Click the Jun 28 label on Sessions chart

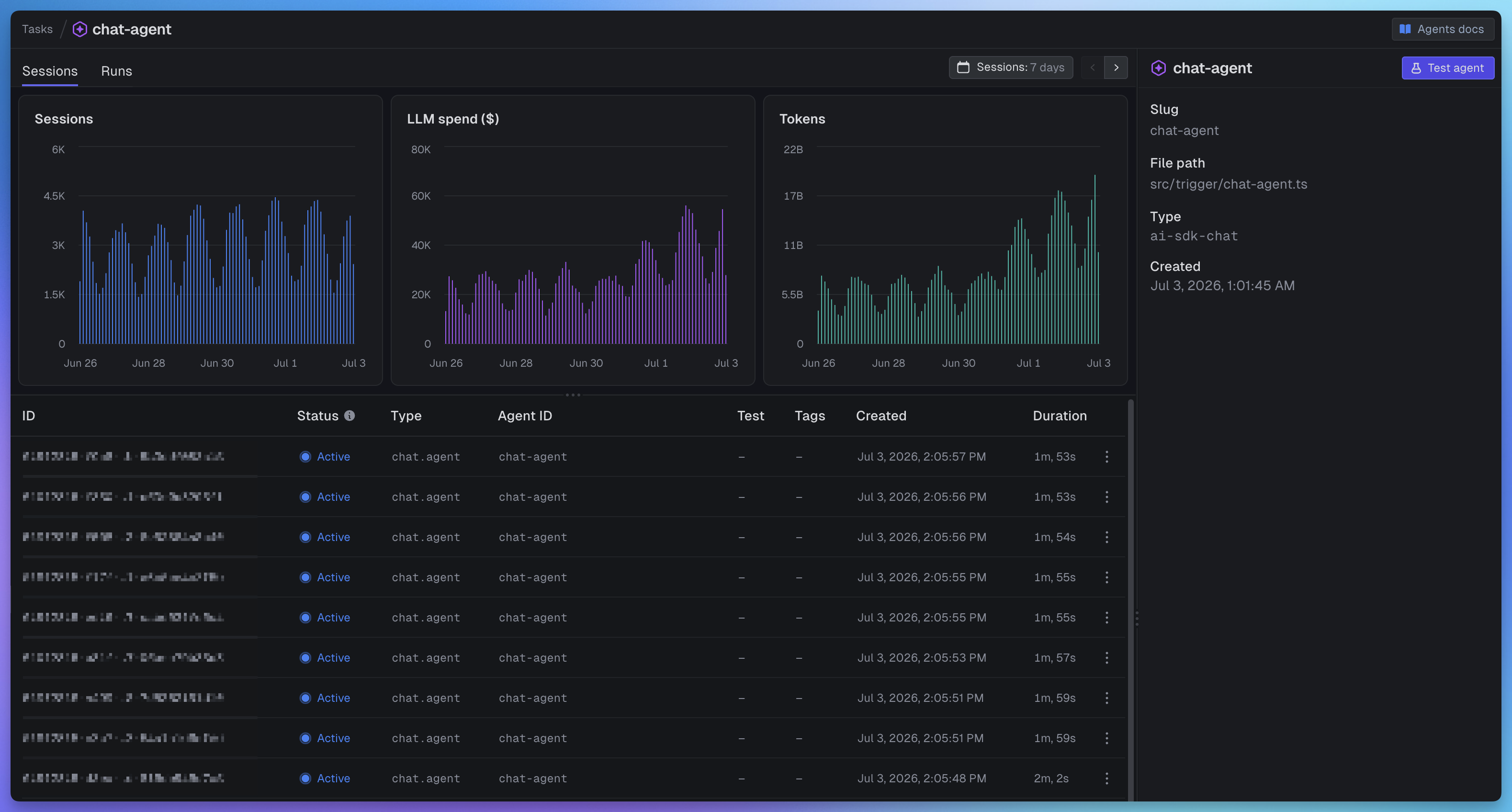pyautogui.click(x=148, y=363)
